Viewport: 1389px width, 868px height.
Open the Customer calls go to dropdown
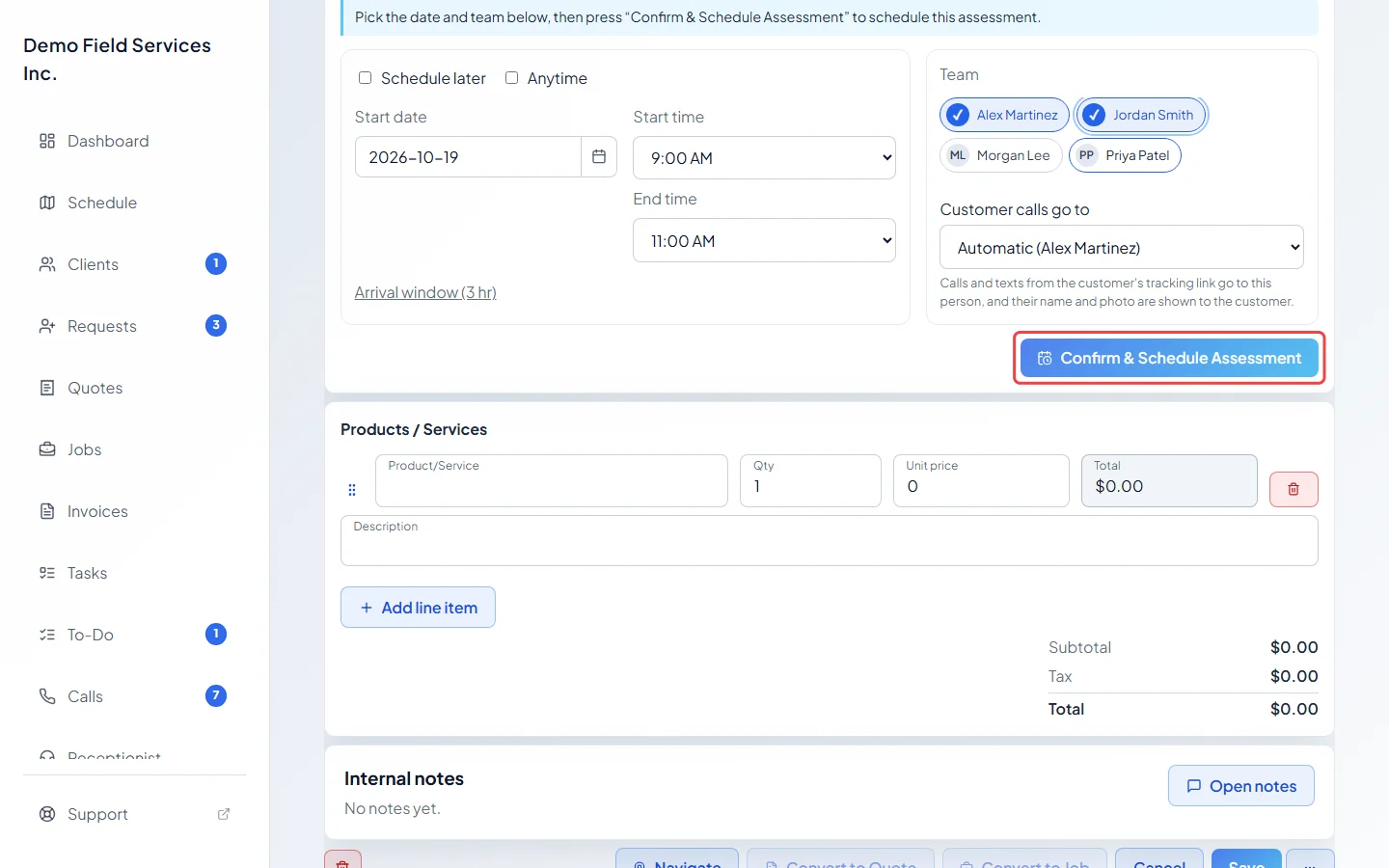(x=1122, y=247)
